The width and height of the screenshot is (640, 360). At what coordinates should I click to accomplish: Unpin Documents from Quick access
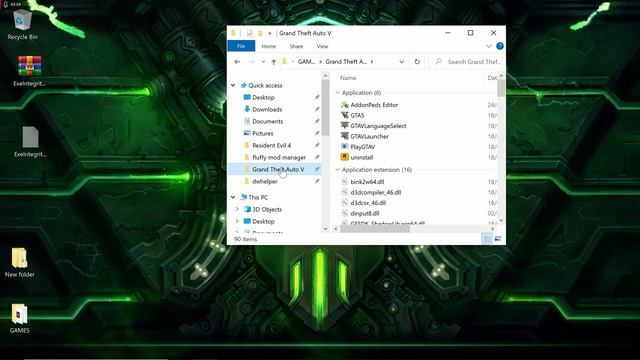coord(317,121)
